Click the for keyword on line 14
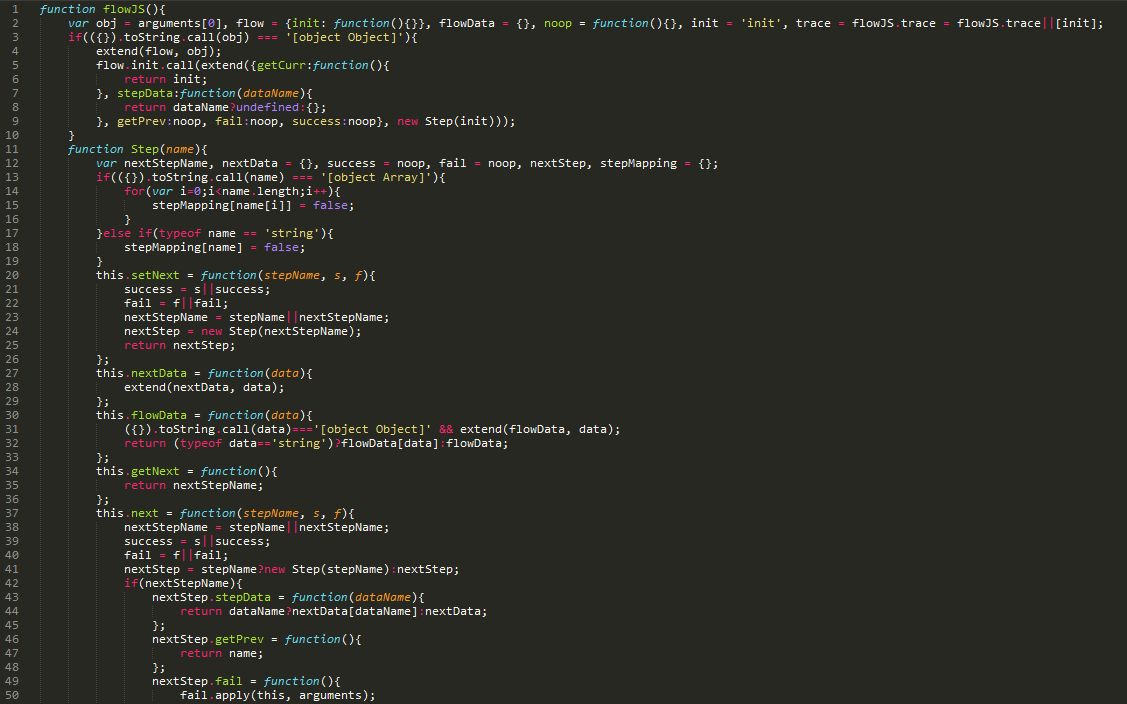Image resolution: width=1127 pixels, height=704 pixels. 134,191
